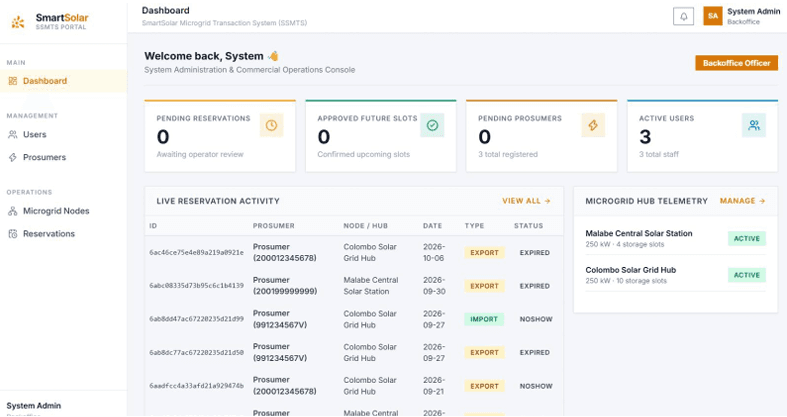Screen dimensions: 787x417
Task: Click the TYPE column header
Action: point(474,226)
